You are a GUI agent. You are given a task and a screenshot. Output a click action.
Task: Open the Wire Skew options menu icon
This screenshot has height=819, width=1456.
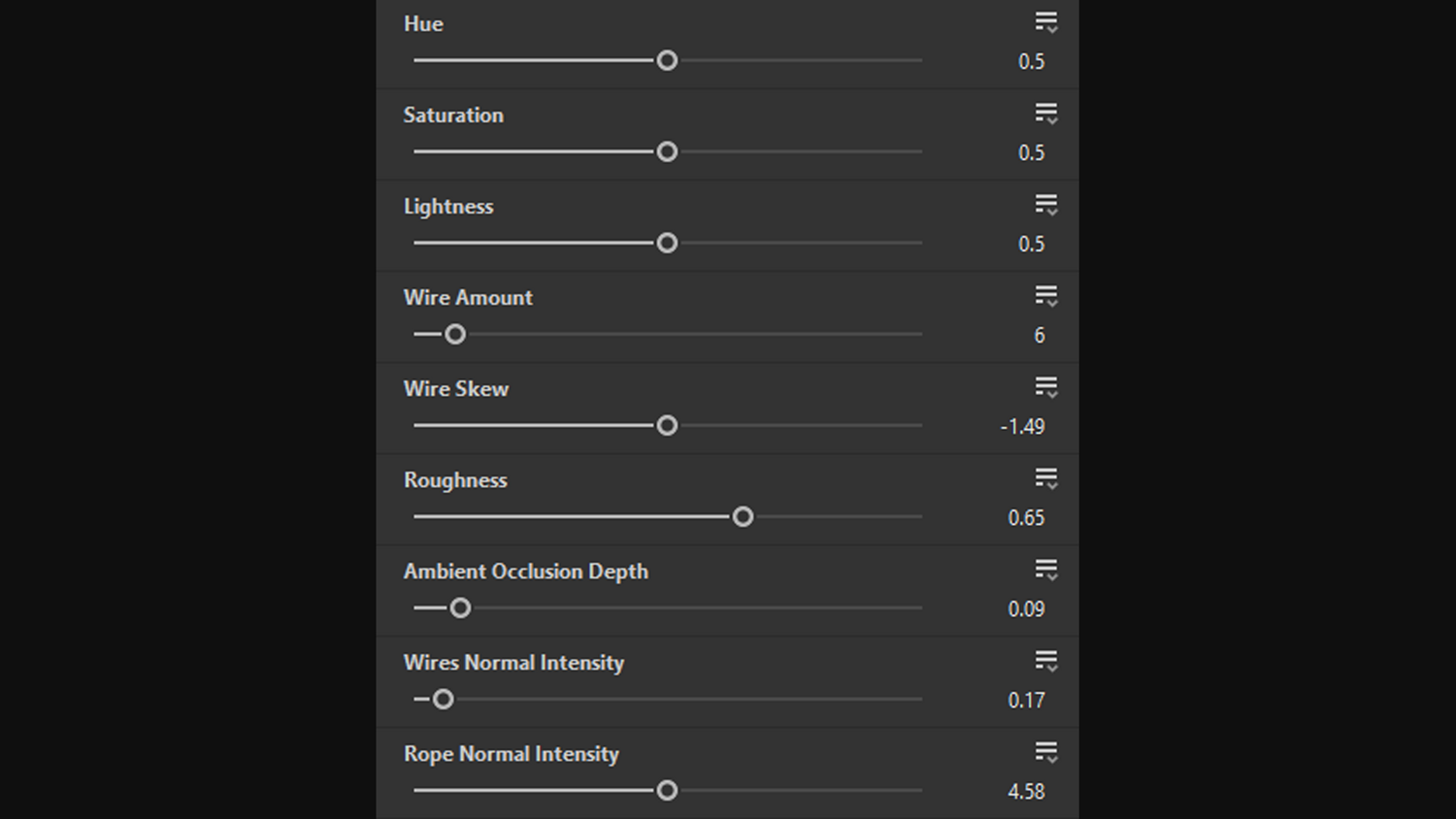point(1045,387)
